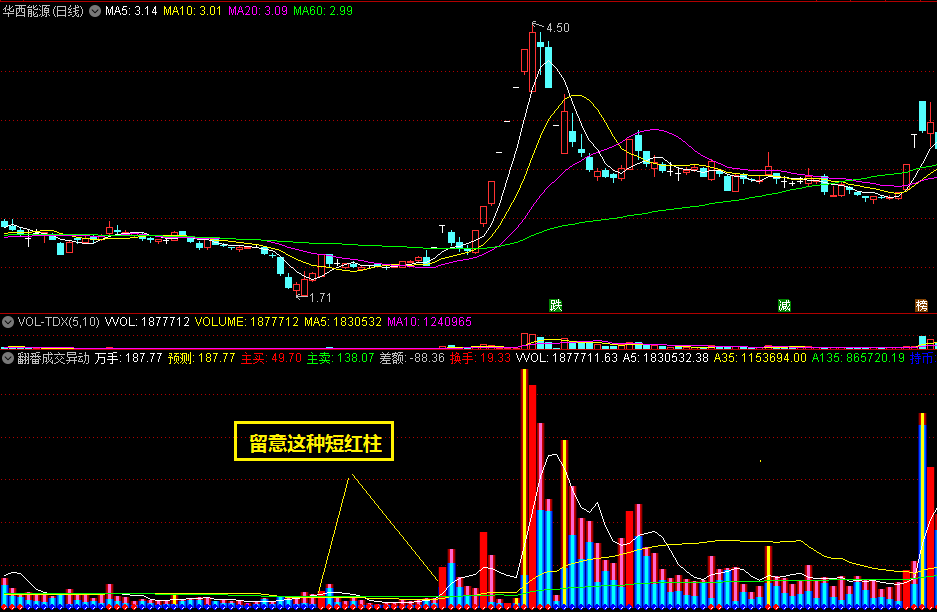Click the 减 event marker icon

point(784,305)
